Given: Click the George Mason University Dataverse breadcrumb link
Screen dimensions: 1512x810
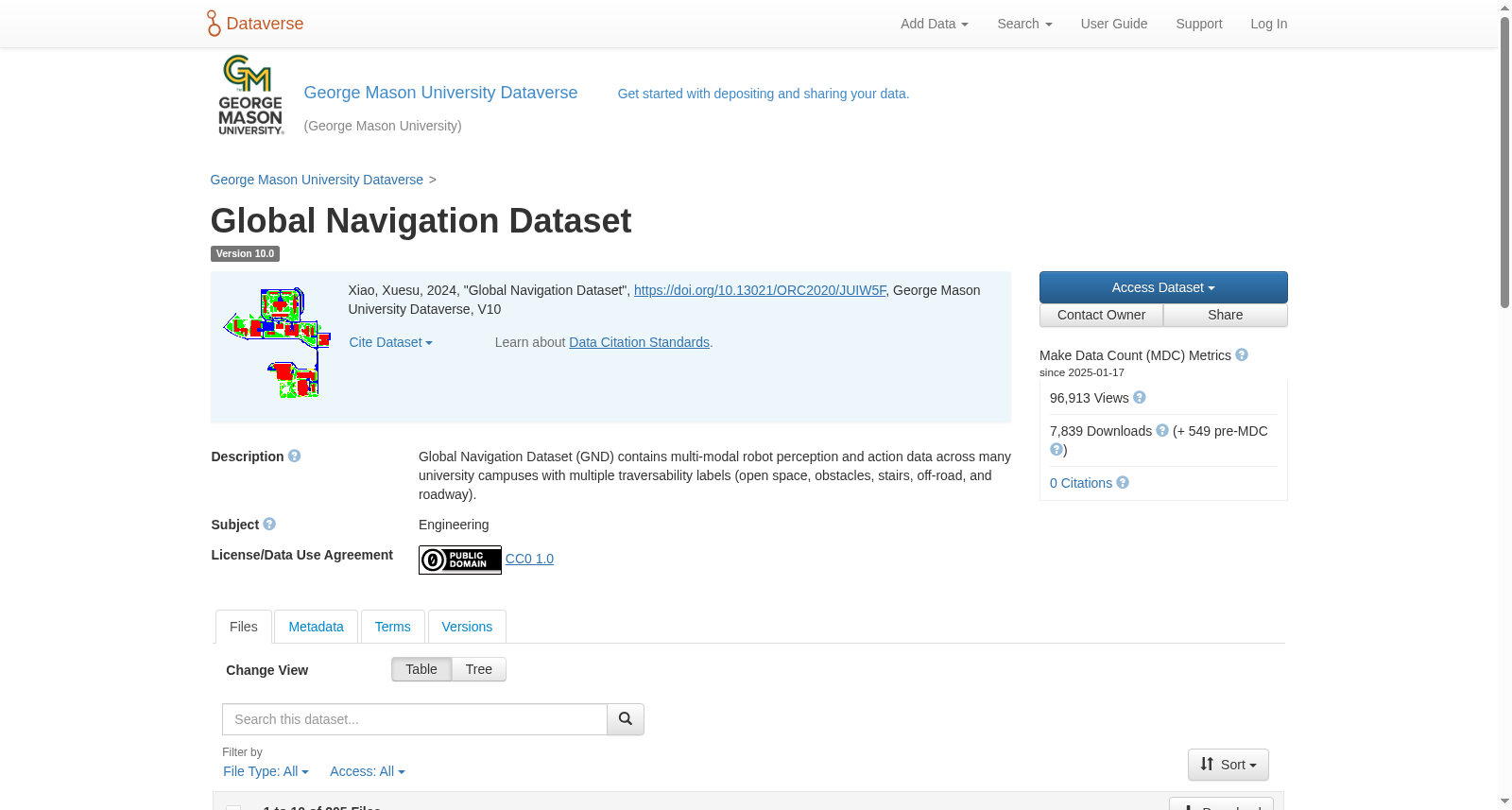Looking at the screenshot, I should [317, 180].
